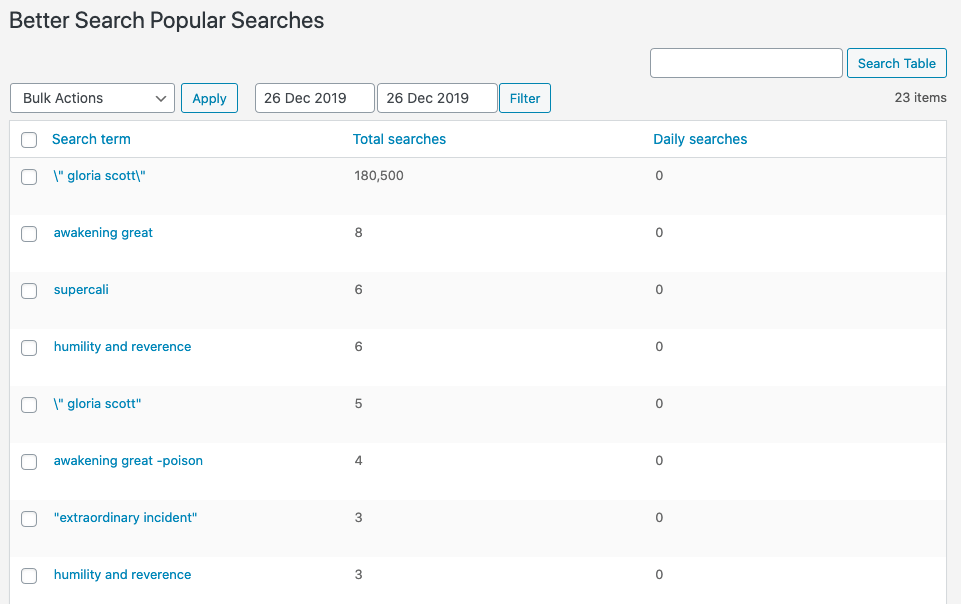Click the Search Table button

897,63
